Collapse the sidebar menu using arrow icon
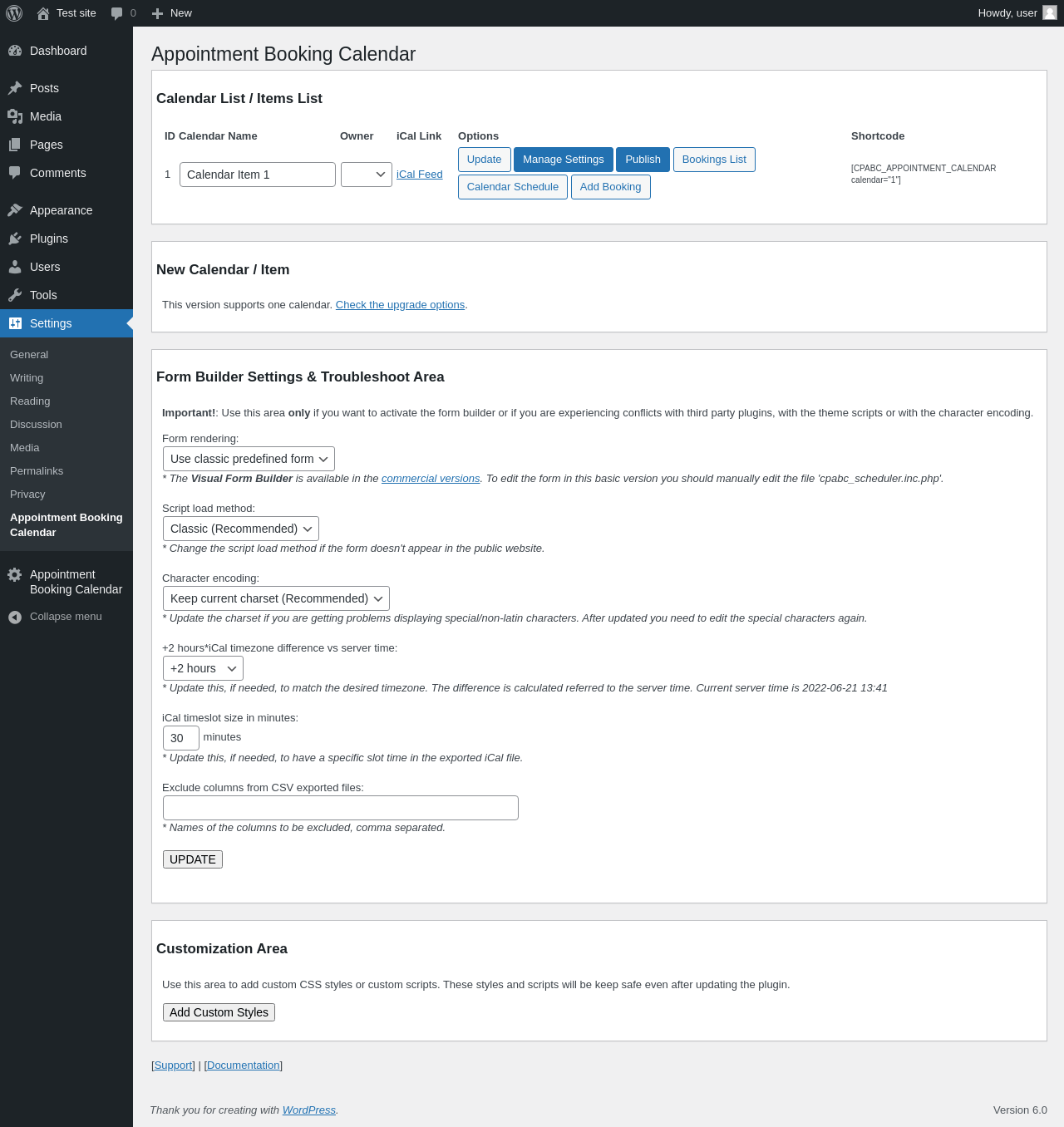The height and width of the screenshot is (1127, 1064). [15, 617]
